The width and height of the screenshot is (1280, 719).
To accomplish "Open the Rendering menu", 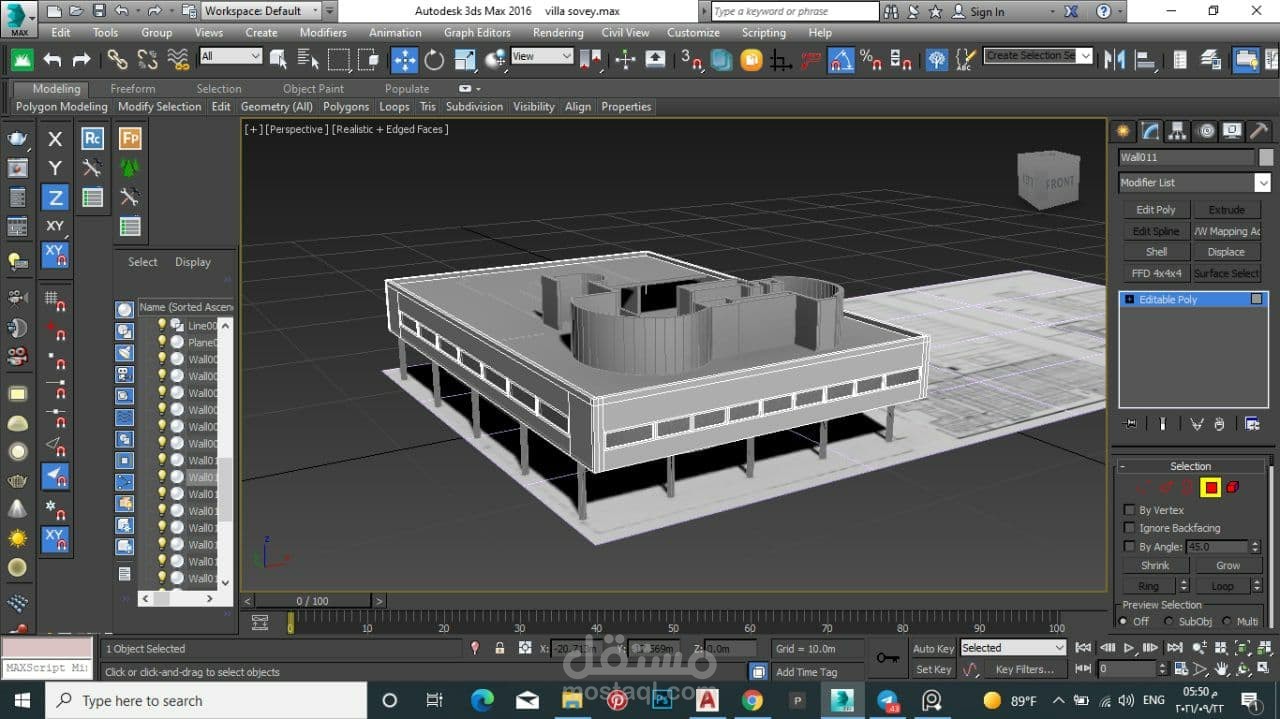I will [558, 32].
